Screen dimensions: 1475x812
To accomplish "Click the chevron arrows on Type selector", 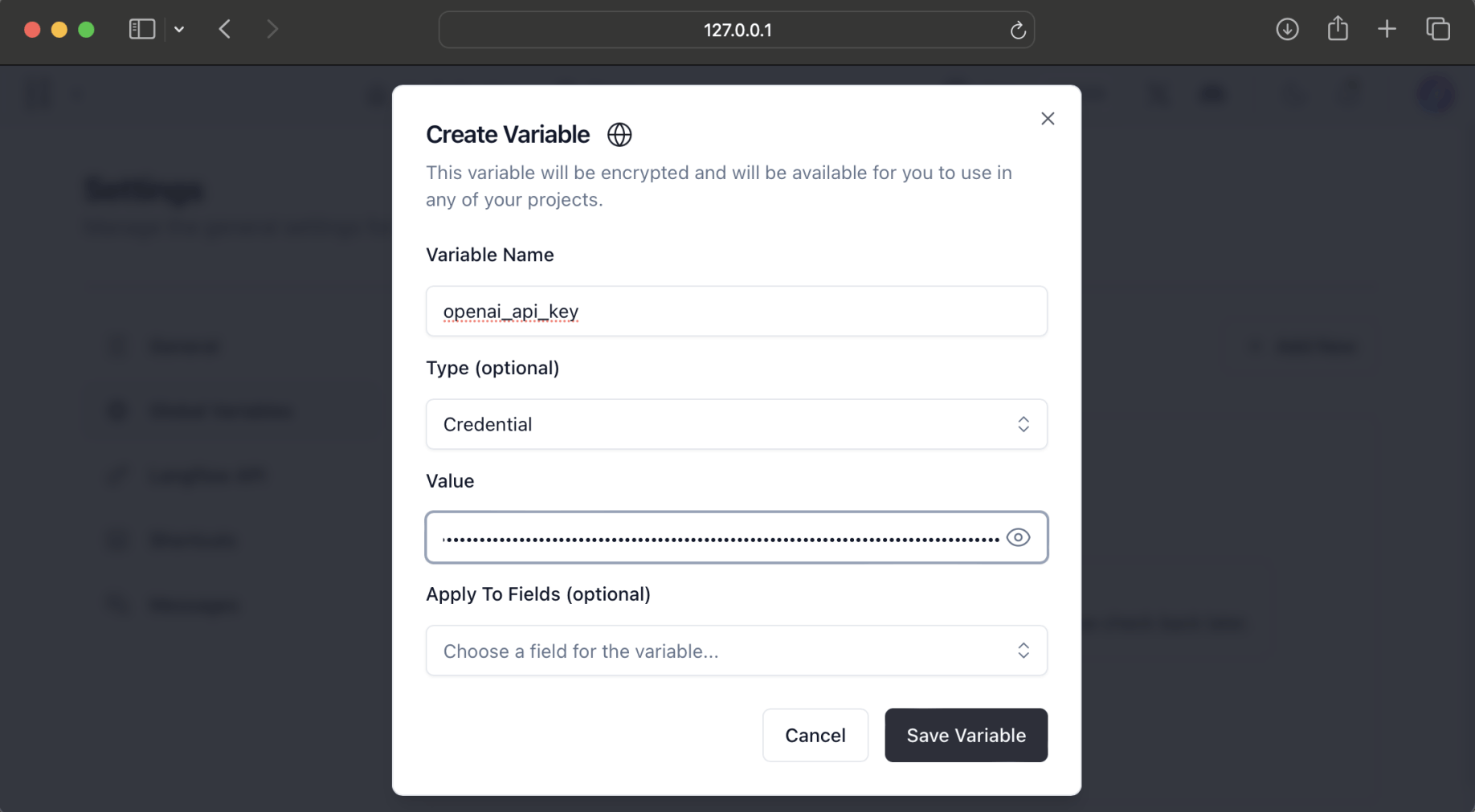I will [1023, 424].
